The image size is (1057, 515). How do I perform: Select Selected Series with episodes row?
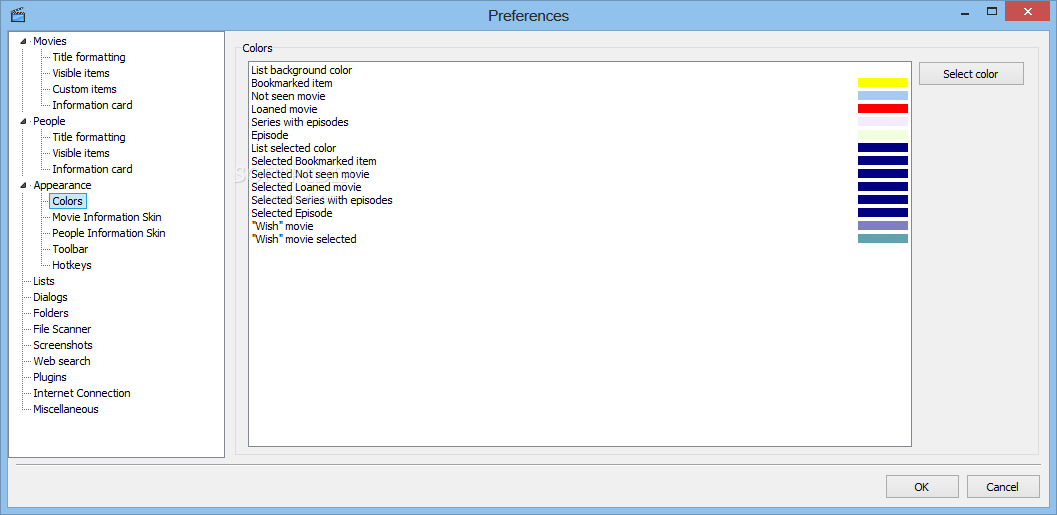[x=580, y=200]
